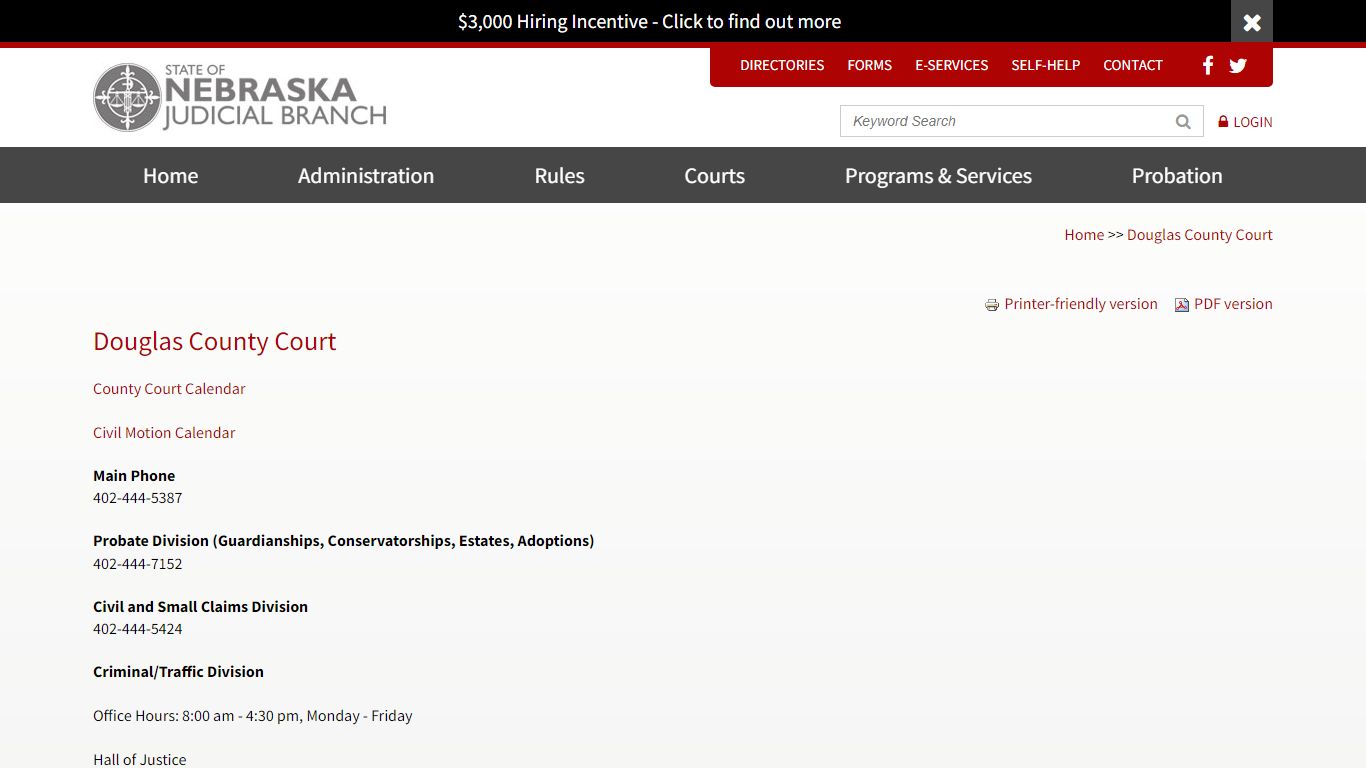Image resolution: width=1366 pixels, height=768 pixels.
Task: Open the Directories link
Action: click(x=782, y=66)
